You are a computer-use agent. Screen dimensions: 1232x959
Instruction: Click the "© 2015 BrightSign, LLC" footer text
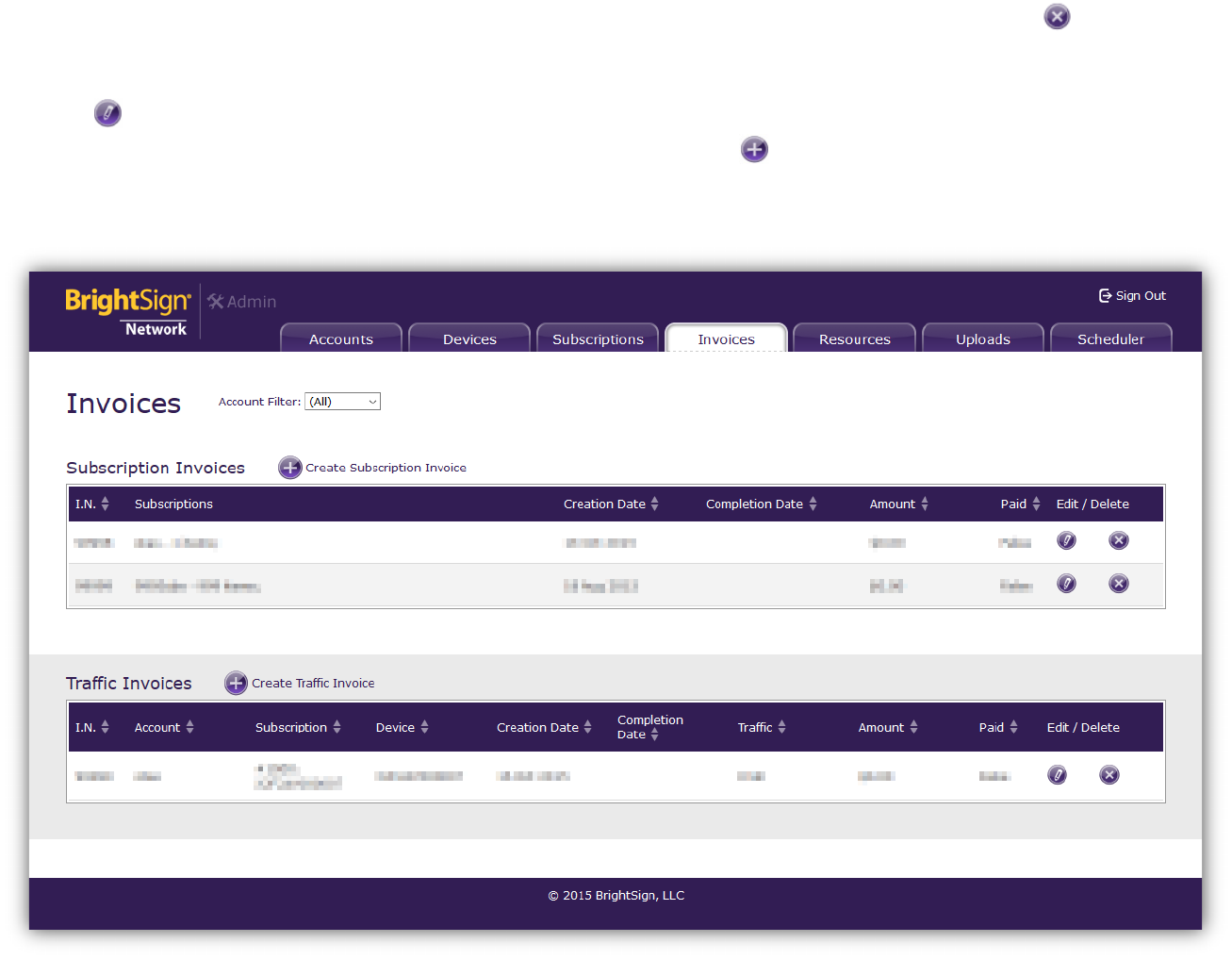pos(616,896)
